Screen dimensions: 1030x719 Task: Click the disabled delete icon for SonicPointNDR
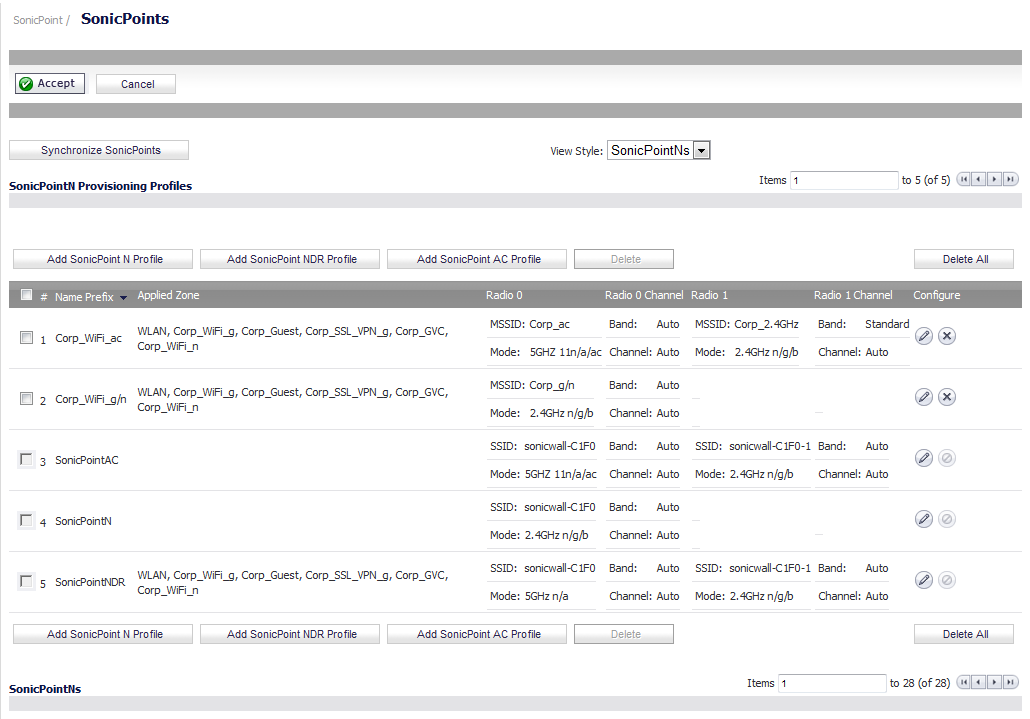[x=947, y=580]
